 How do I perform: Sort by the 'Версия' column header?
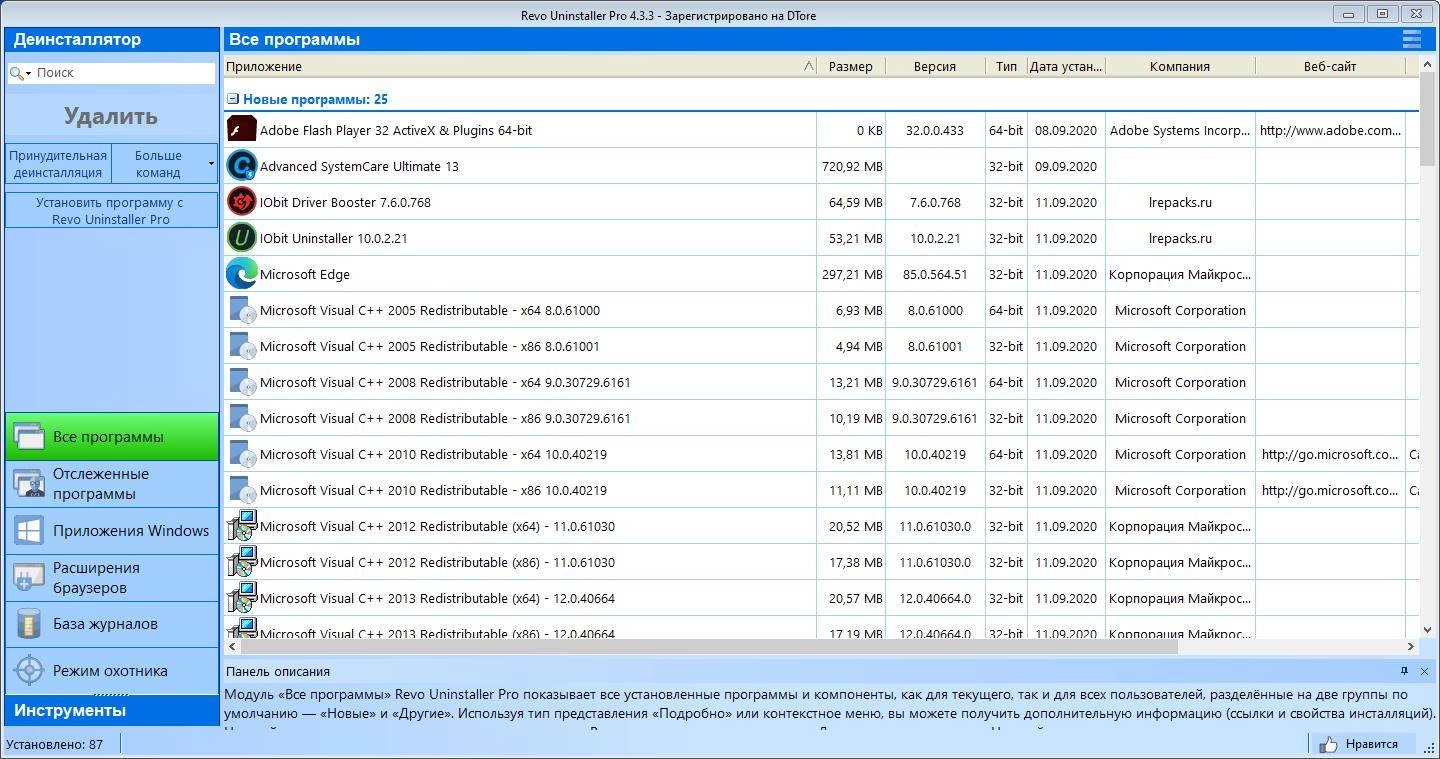[x=935, y=66]
